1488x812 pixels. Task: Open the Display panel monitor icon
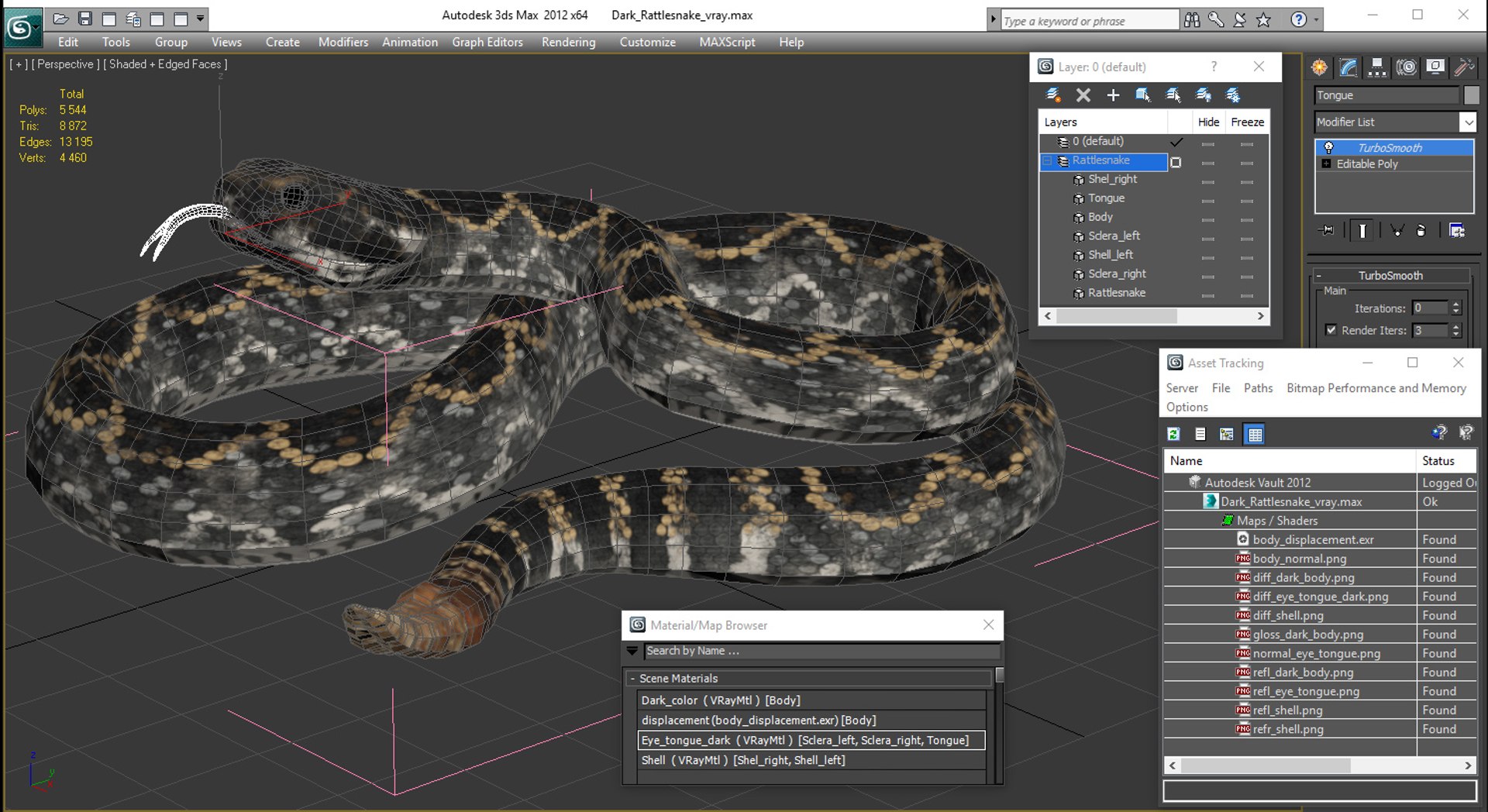tap(1435, 67)
